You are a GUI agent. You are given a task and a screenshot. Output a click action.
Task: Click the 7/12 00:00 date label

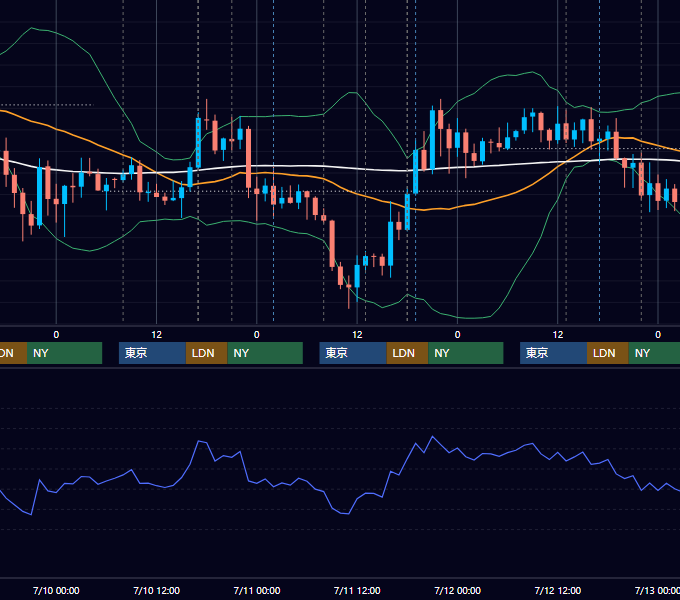[x=458, y=590]
